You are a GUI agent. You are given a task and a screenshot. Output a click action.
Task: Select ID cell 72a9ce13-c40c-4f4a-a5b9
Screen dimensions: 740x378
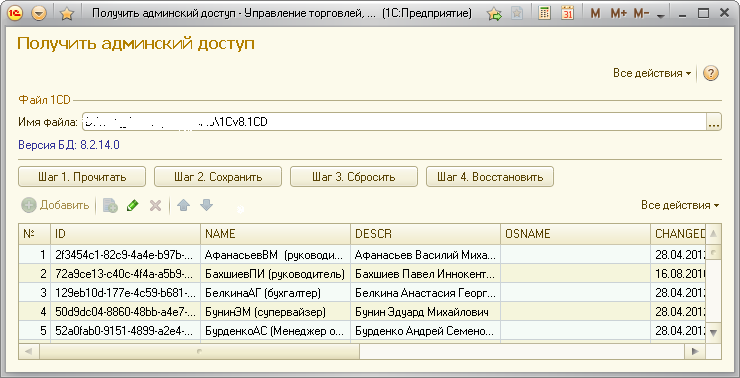click(126, 274)
